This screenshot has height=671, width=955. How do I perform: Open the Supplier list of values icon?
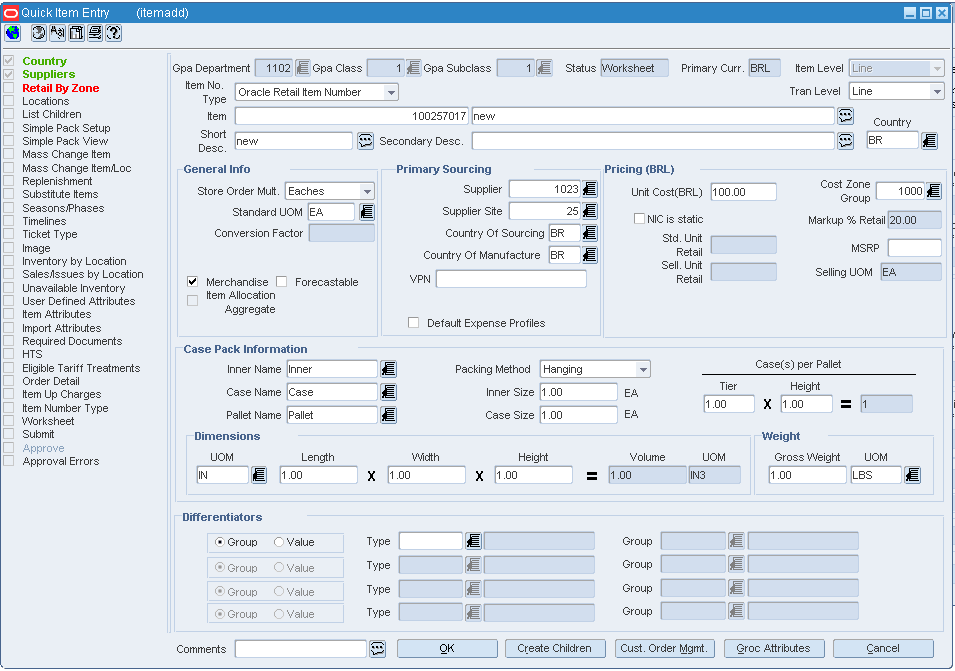coord(590,189)
